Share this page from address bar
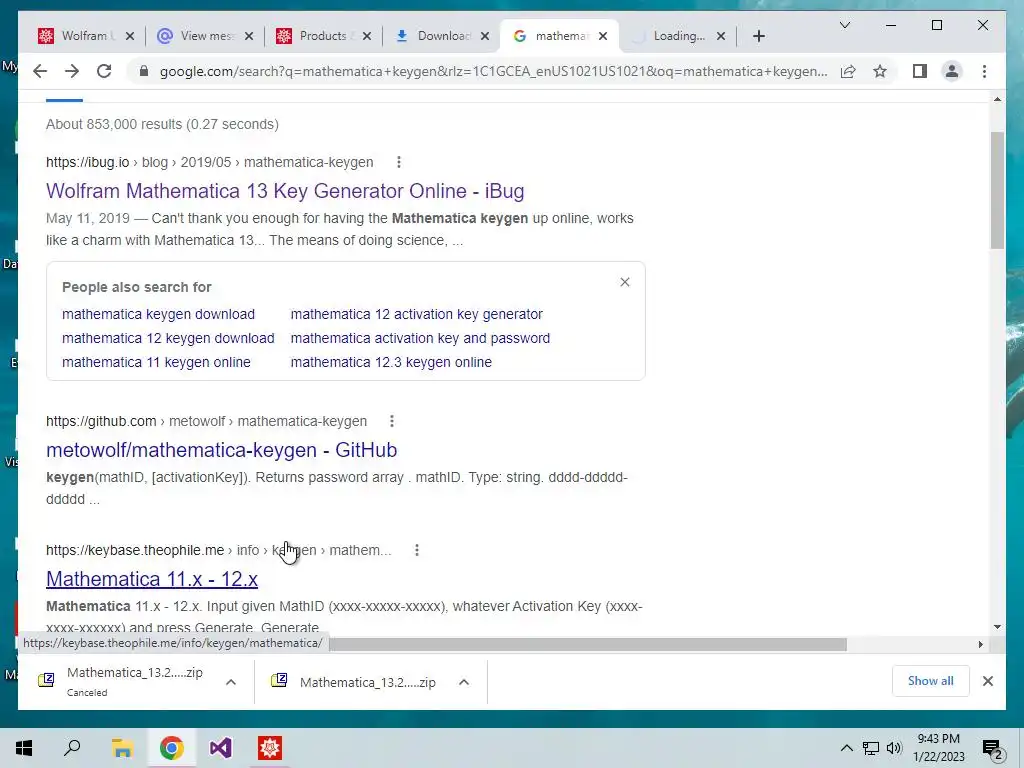 [x=848, y=71]
